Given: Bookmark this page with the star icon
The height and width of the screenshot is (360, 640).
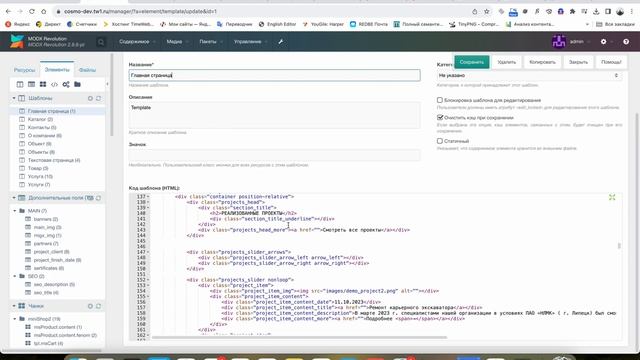Looking at the screenshot, I should click(487, 11).
